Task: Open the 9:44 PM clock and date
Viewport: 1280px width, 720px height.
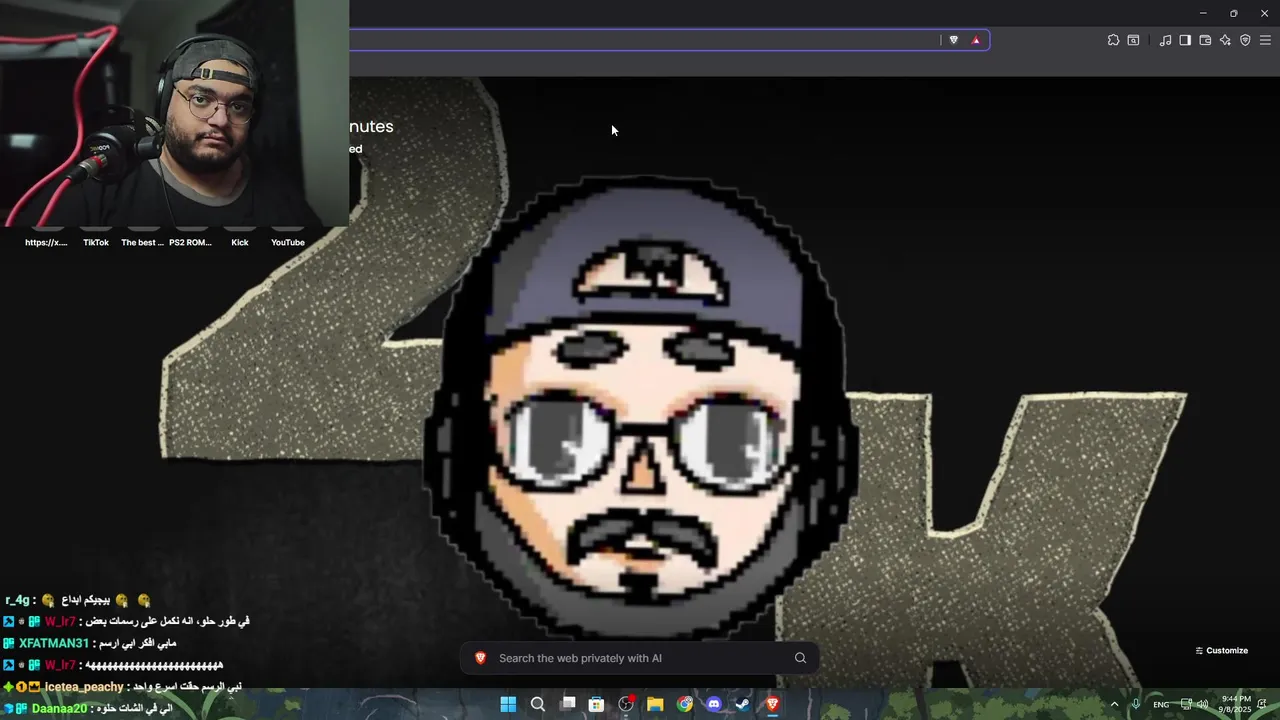Action: point(1236,704)
